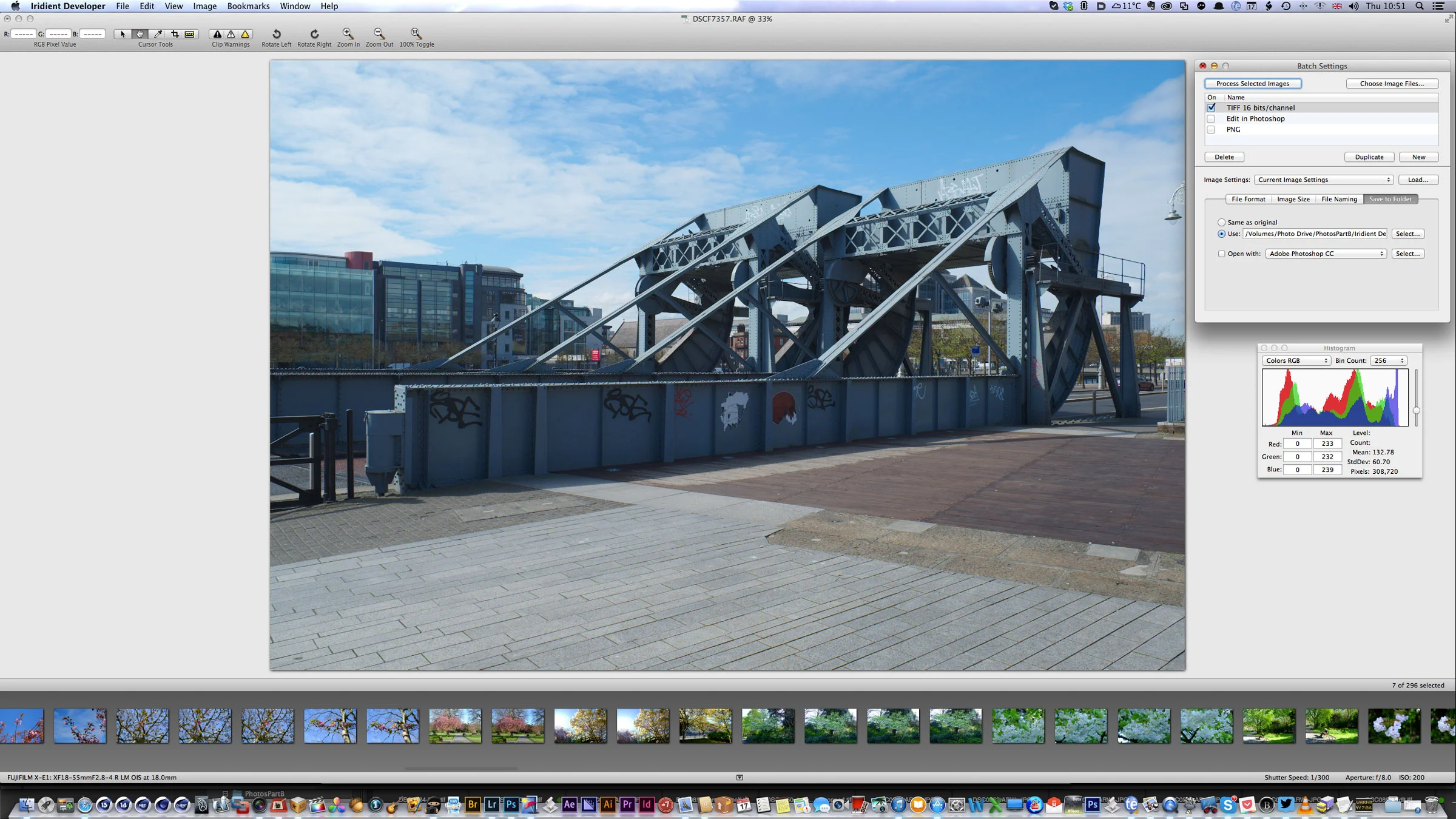Expand the Bin Count dropdown
The image size is (1456, 819).
[1388, 360]
